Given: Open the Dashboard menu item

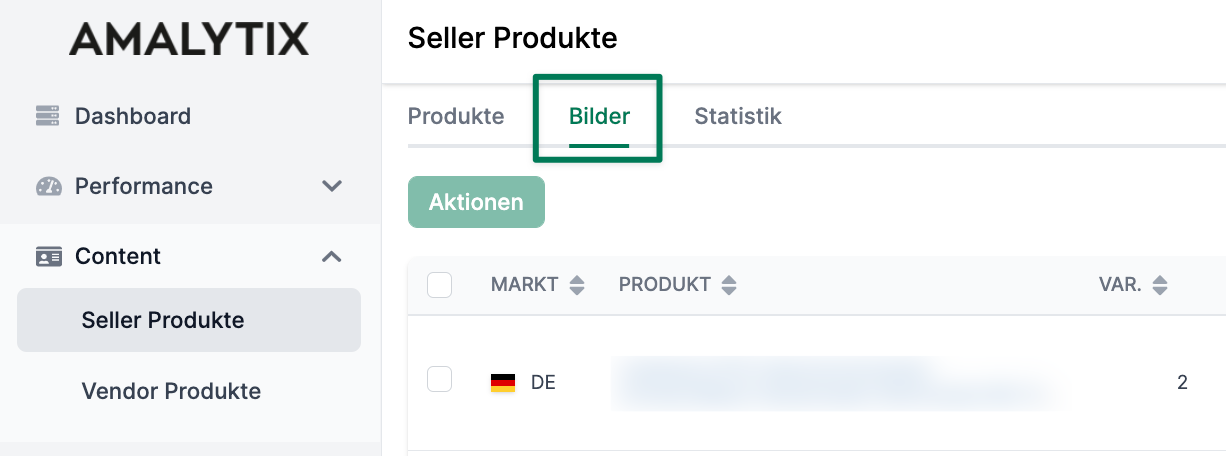Looking at the screenshot, I should tap(132, 116).
